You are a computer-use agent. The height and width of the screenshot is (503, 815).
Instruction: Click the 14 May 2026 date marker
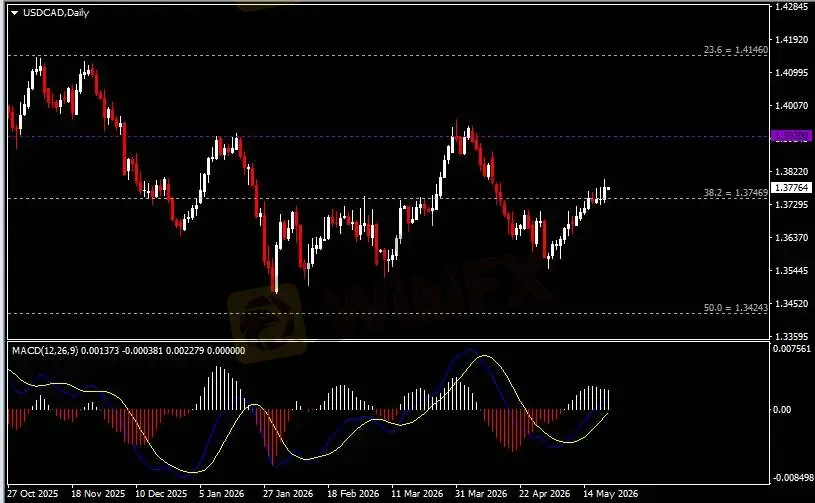point(610,493)
